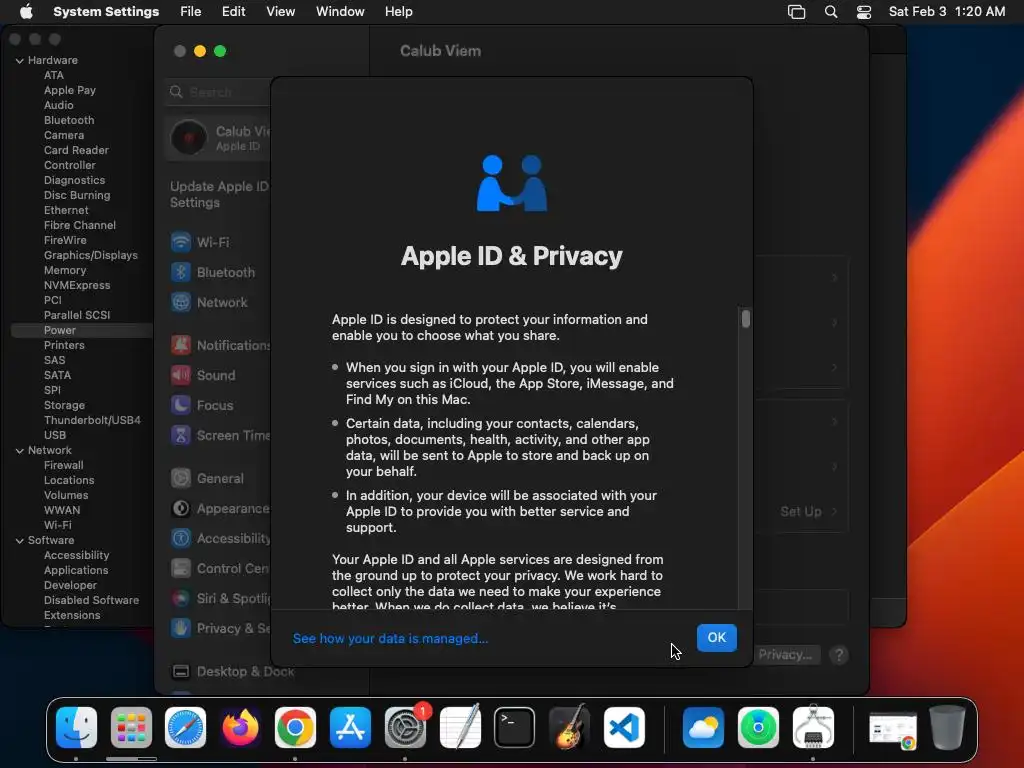1024x768 pixels.
Task: Select Disabled Software in System Information
Action: click(91, 600)
